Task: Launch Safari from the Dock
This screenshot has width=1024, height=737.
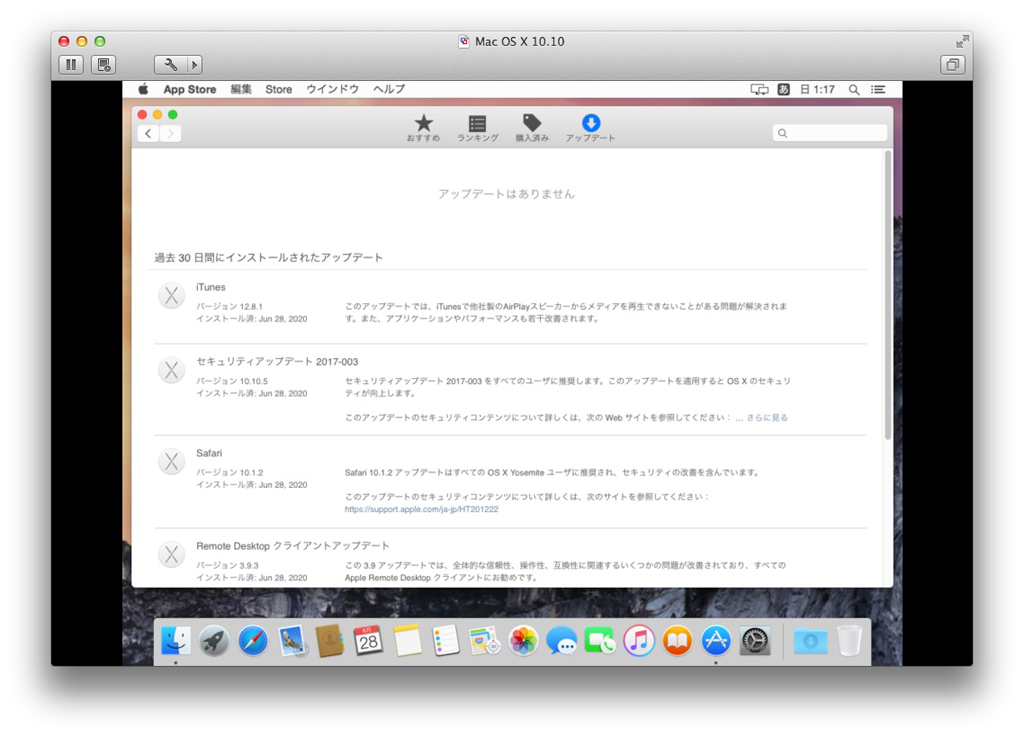Action: pos(253,641)
